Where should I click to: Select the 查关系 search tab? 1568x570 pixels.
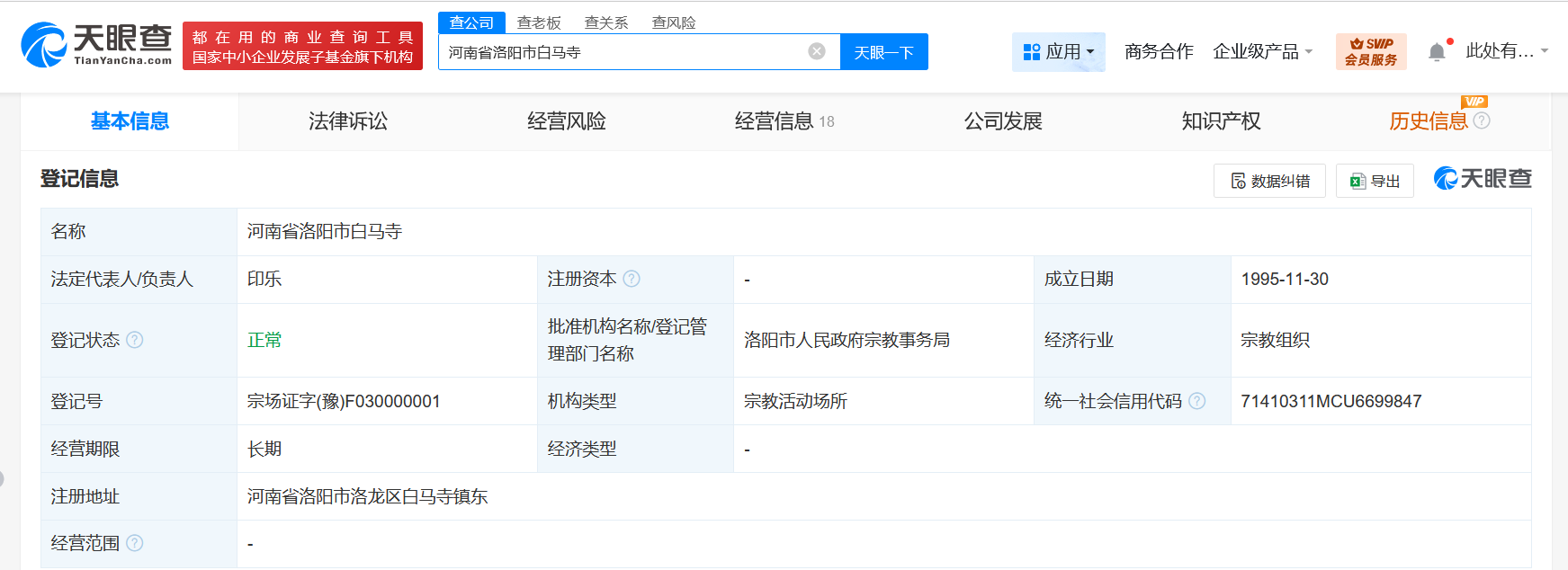tap(606, 22)
